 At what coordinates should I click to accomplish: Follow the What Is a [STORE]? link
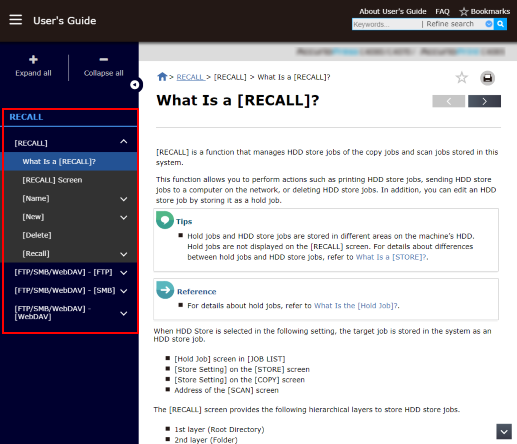point(391,257)
